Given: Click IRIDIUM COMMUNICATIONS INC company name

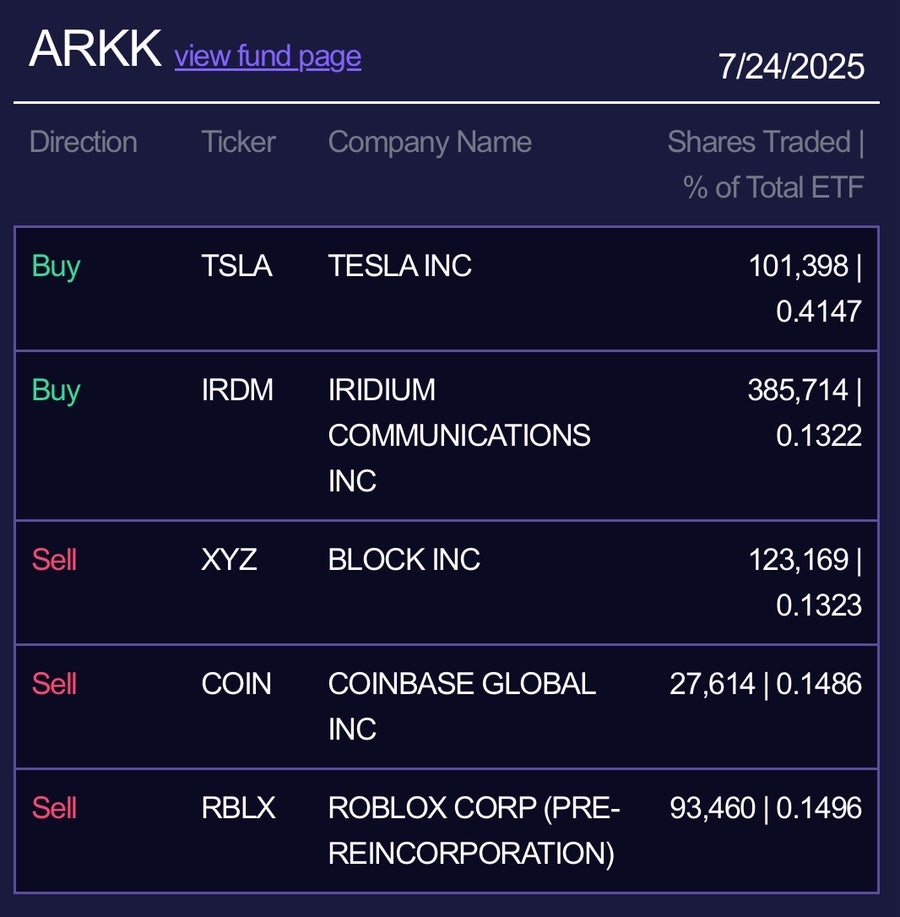Looking at the screenshot, I should [x=459, y=436].
